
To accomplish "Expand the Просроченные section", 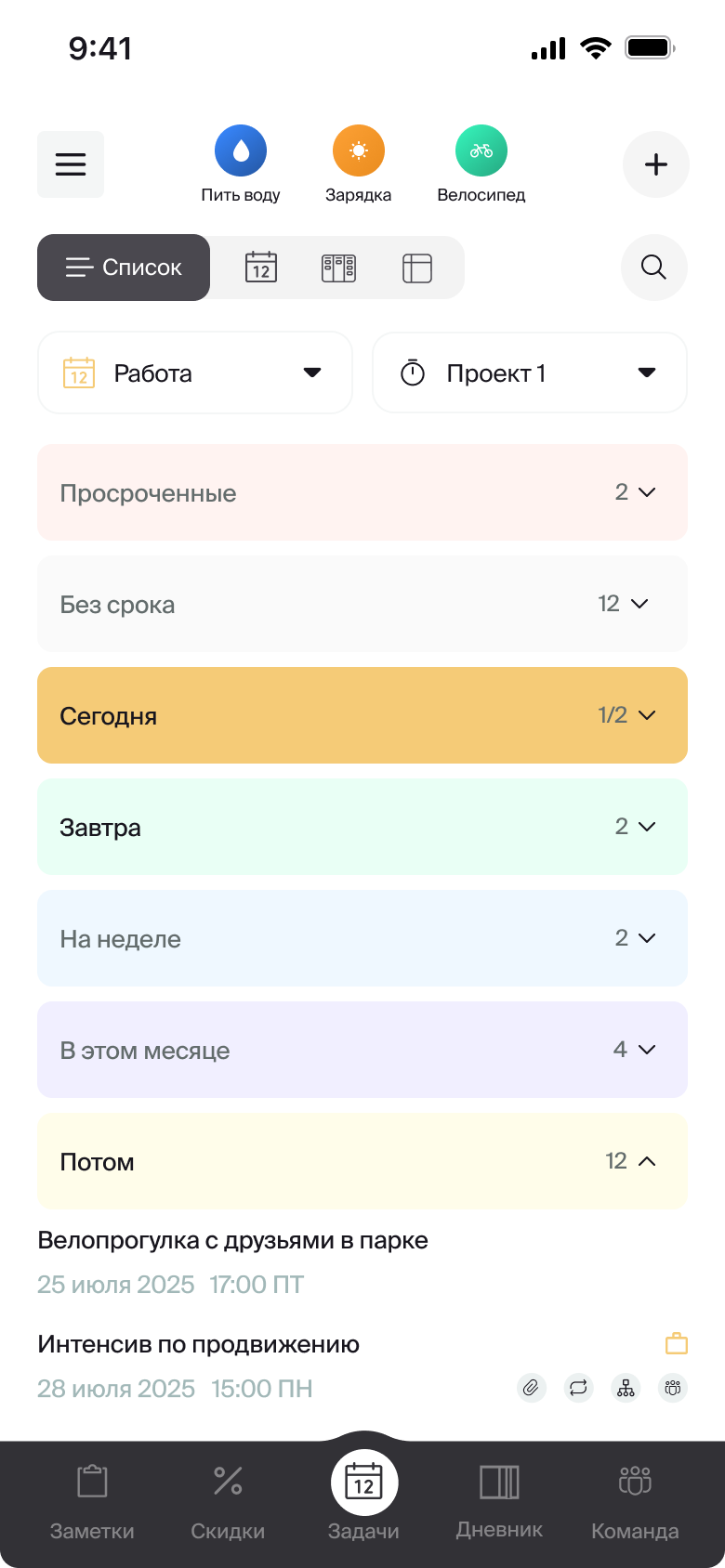I will pyautogui.click(x=362, y=492).
